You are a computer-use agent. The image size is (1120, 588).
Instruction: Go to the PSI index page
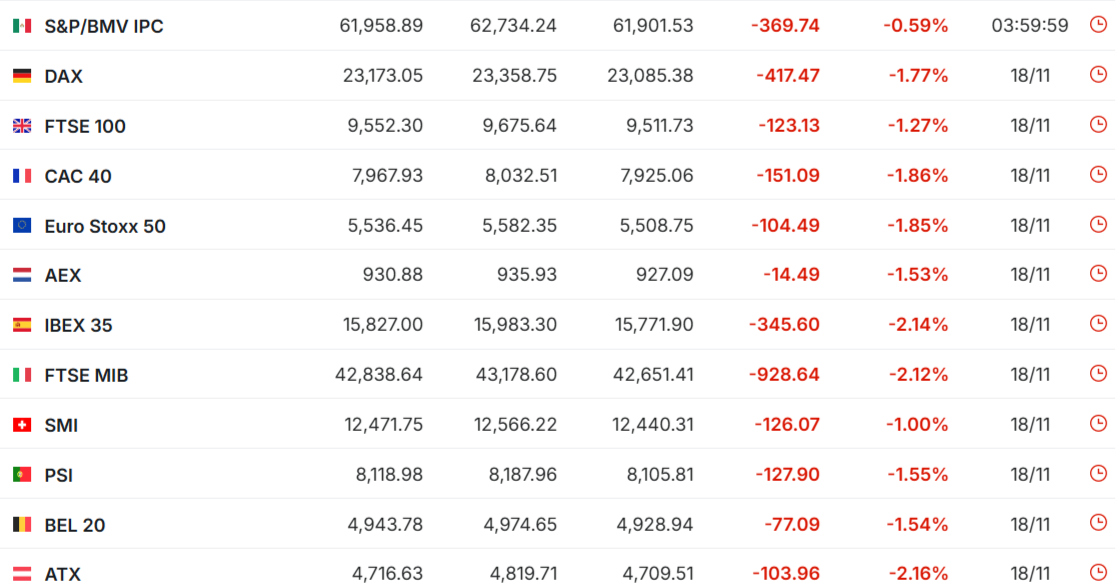[59, 475]
